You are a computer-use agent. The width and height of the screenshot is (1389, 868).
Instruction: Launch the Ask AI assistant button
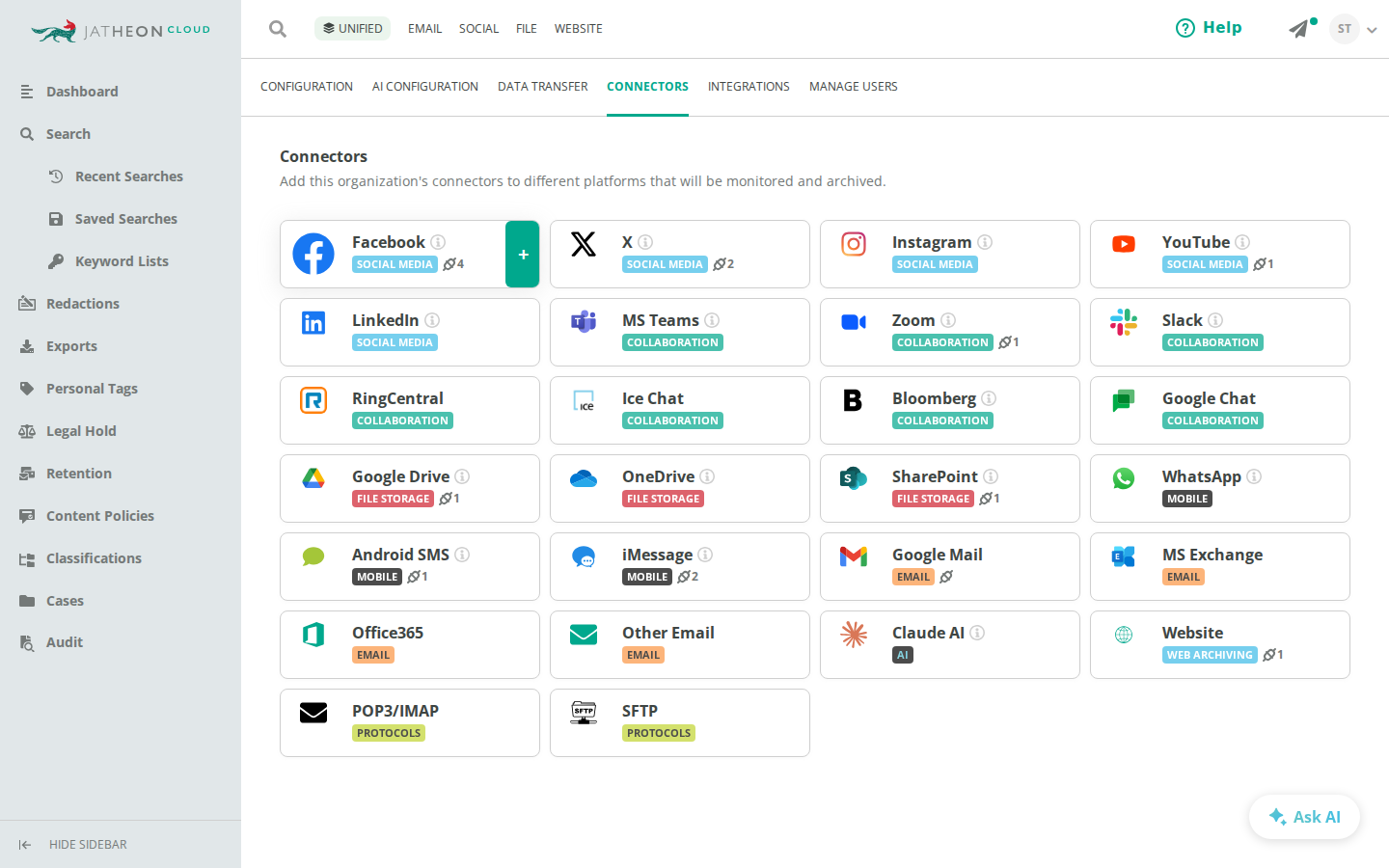coord(1304,817)
